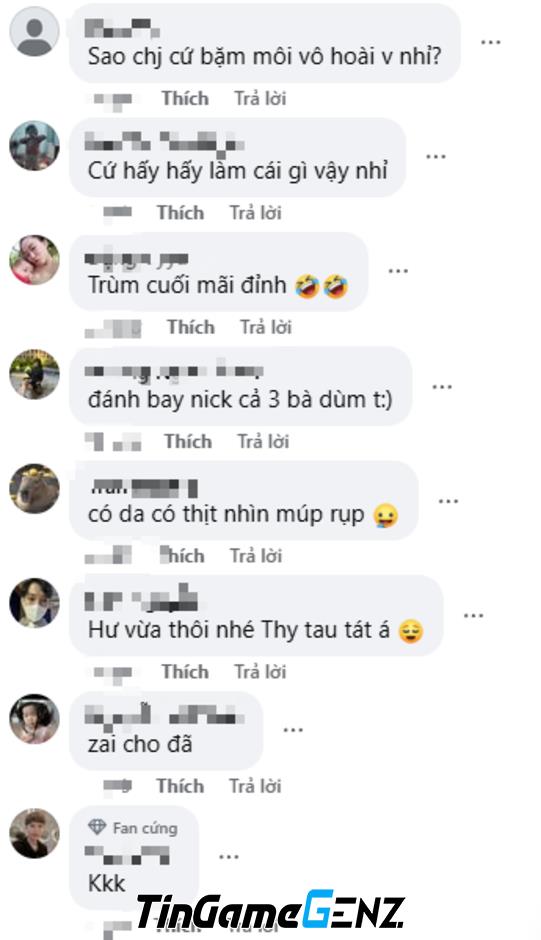
Task: Open capybara avatar beside 'có da có thịt'
Action: click(34, 489)
